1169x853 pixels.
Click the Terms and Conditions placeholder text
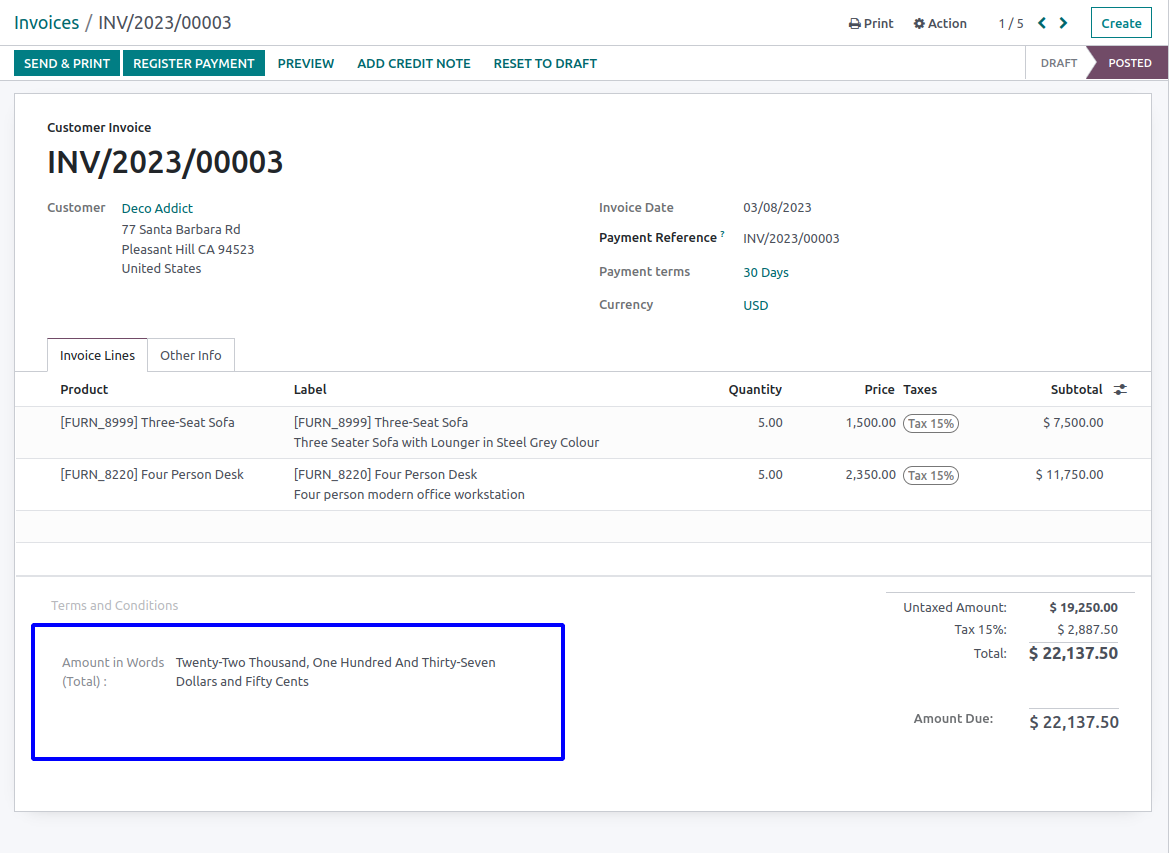pos(115,605)
